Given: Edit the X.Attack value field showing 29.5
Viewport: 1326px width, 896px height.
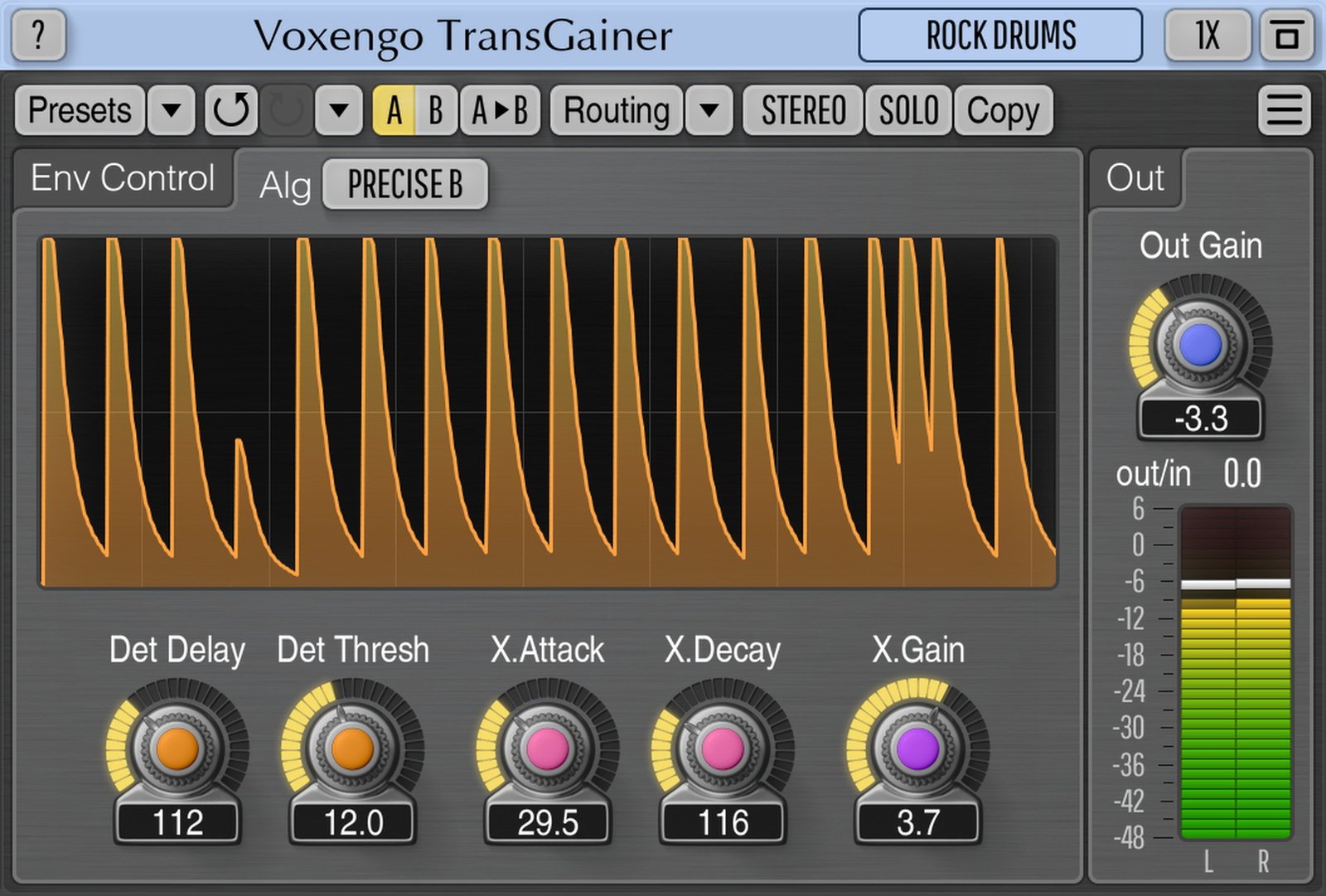Looking at the screenshot, I should 547,823.
